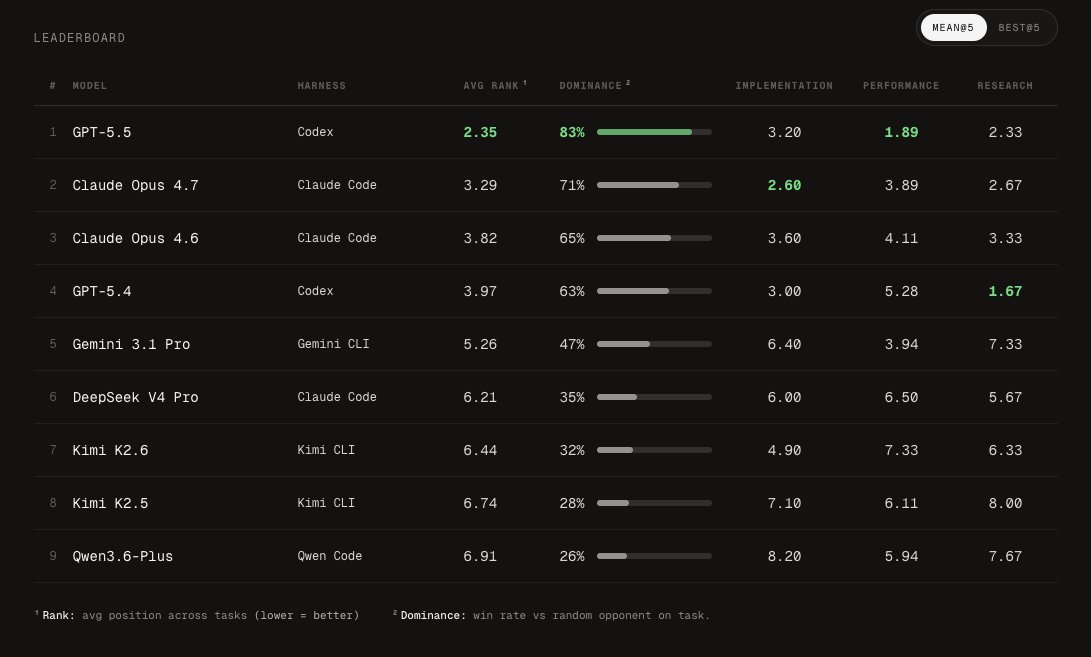The height and width of the screenshot is (657, 1091).
Task: Sort by the RESEARCH column header
Action: pyautogui.click(x=1005, y=86)
